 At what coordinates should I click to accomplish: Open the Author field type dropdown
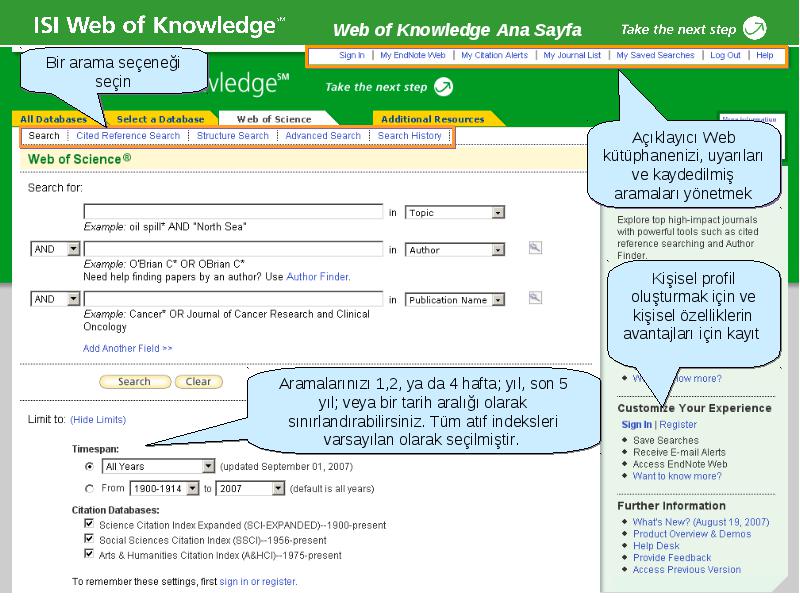[455, 249]
